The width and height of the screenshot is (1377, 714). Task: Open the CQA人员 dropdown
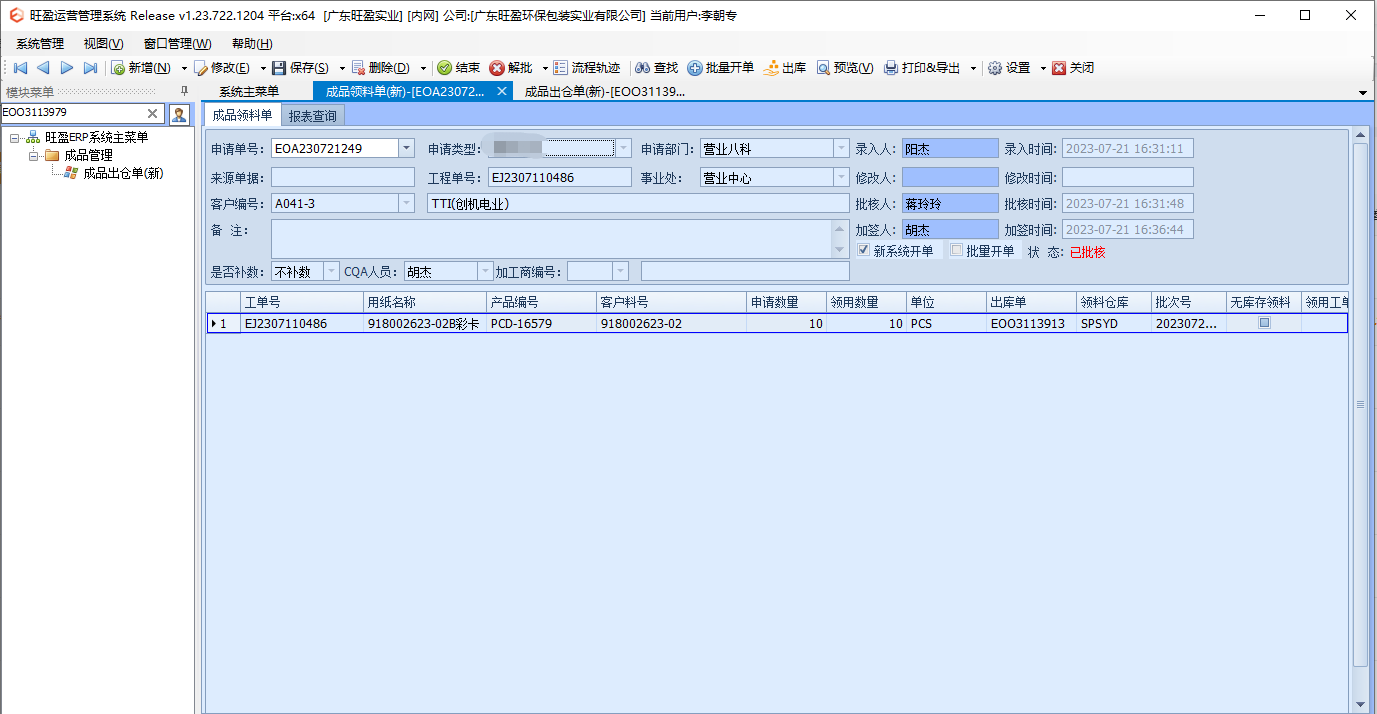pyautogui.click(x=485, y=271)
